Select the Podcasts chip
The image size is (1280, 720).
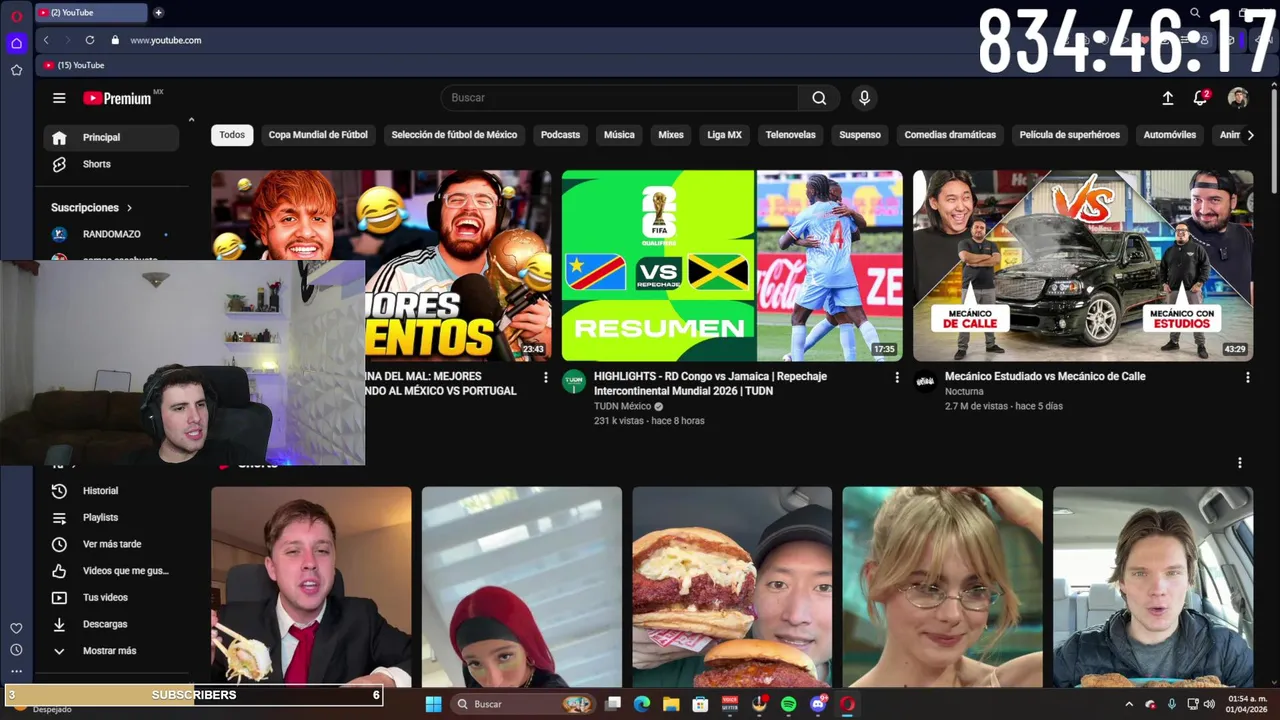point(560,135)
